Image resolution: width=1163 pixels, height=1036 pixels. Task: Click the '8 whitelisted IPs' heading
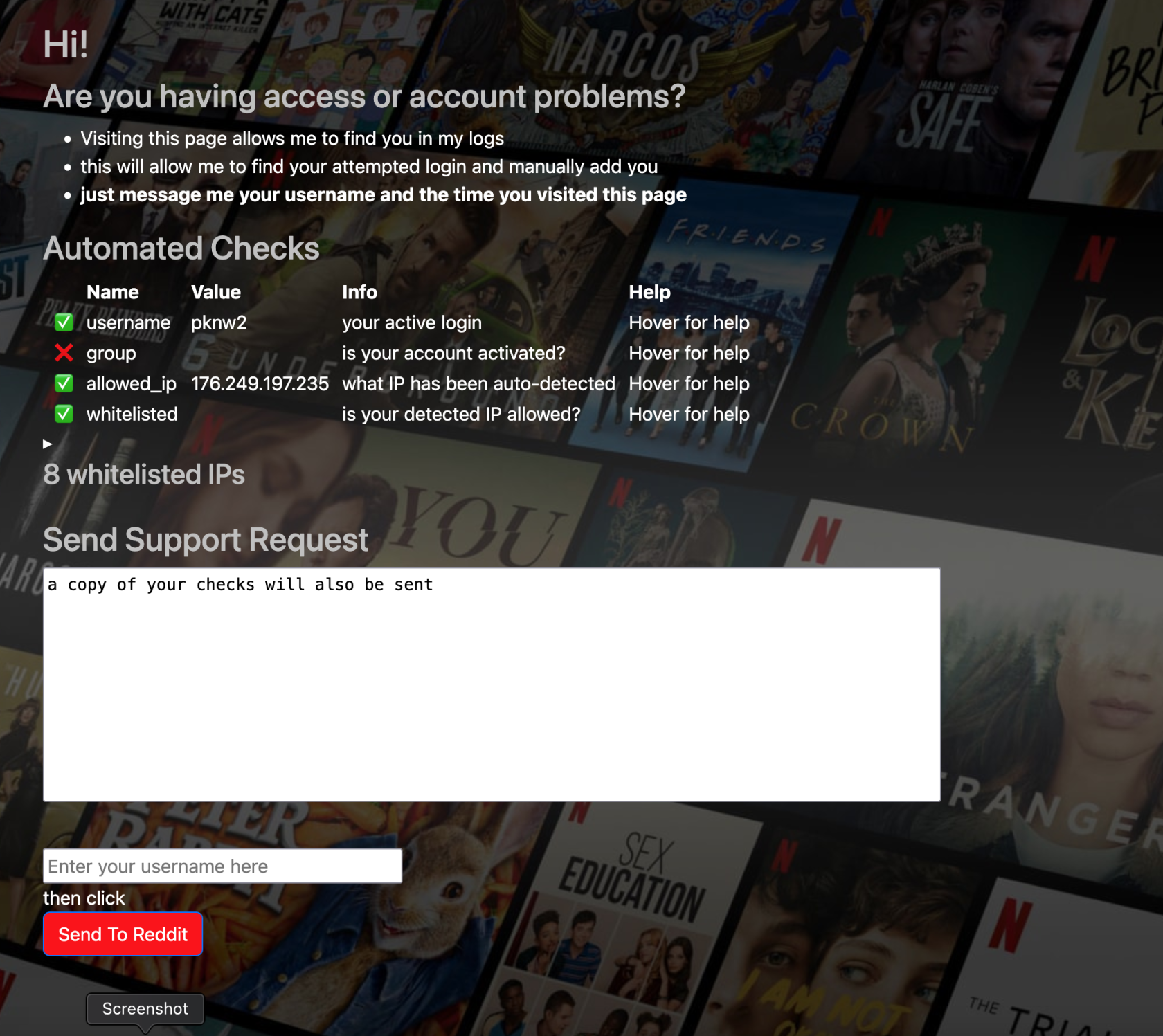[144, 475]
